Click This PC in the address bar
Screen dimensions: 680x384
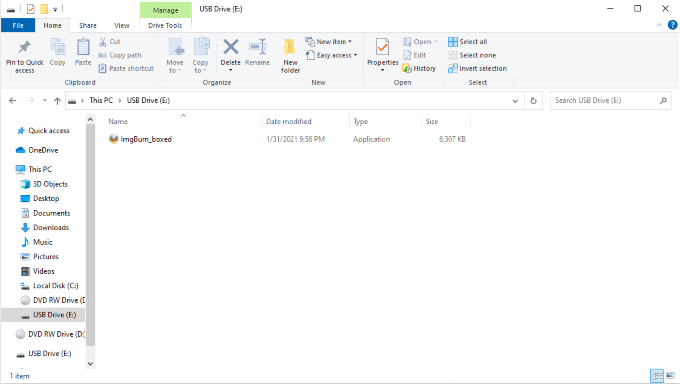(x=101, y=100)
